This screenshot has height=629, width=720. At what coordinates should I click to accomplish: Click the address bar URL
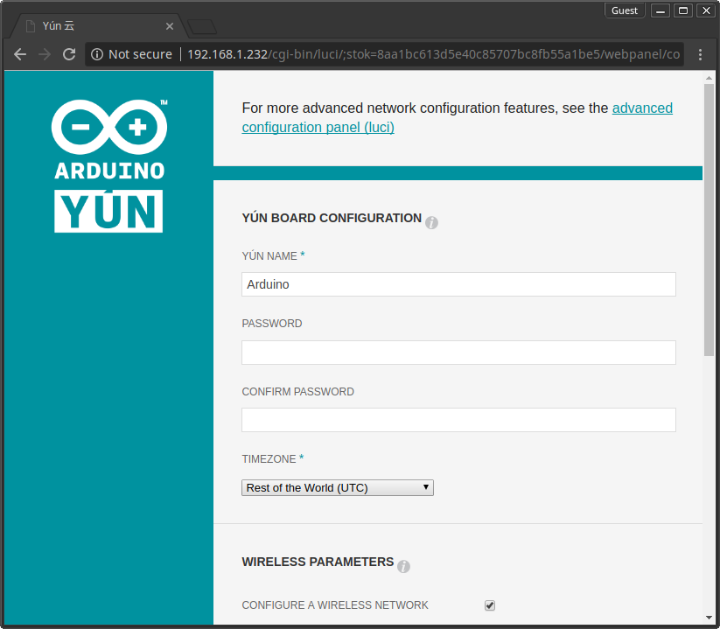pos(433,54)
